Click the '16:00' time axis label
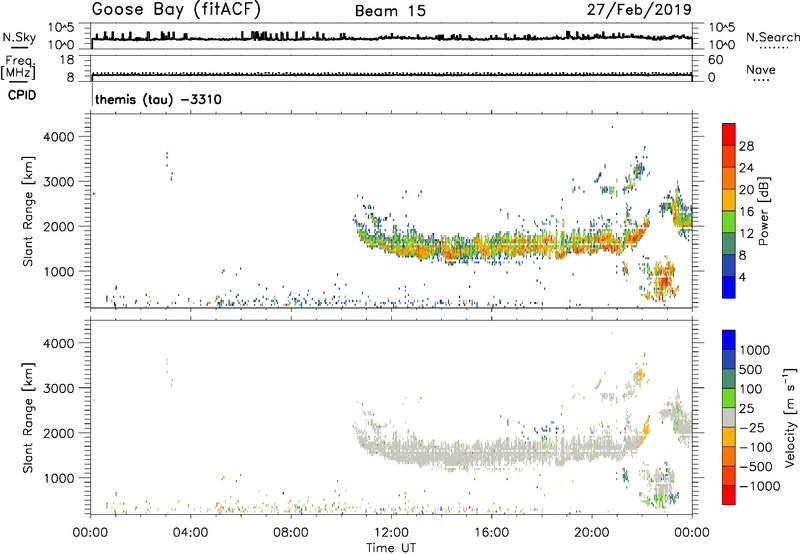 [491, 533]
